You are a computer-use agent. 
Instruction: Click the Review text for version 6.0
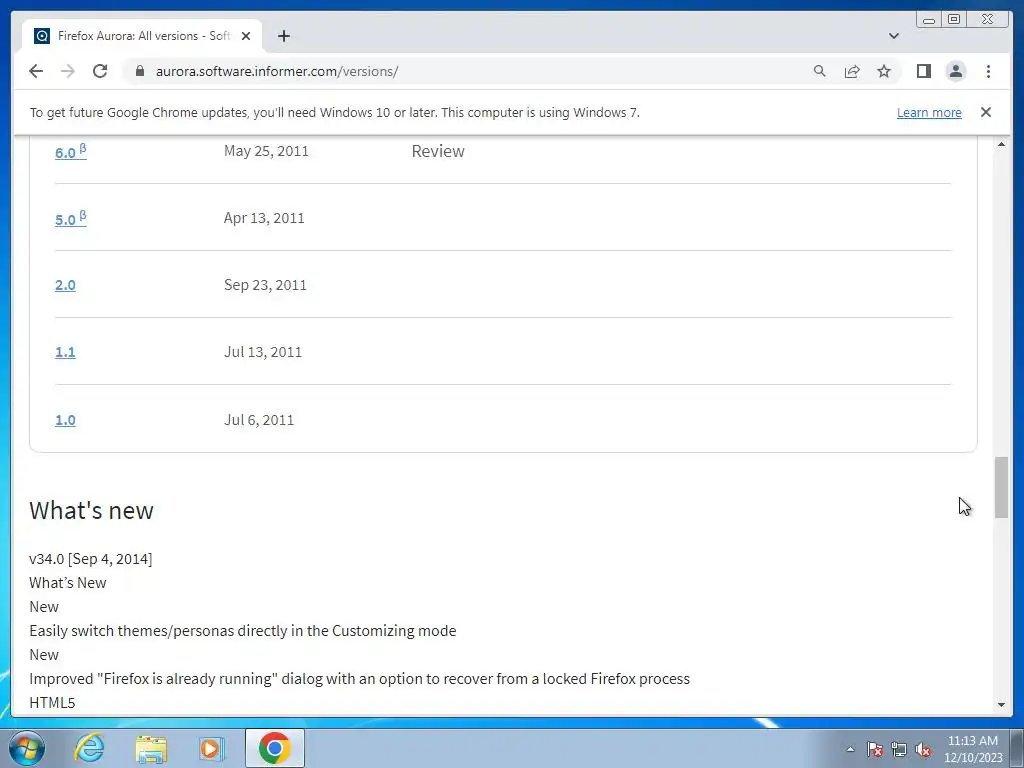pyautogui.click(x=438, y=151)
